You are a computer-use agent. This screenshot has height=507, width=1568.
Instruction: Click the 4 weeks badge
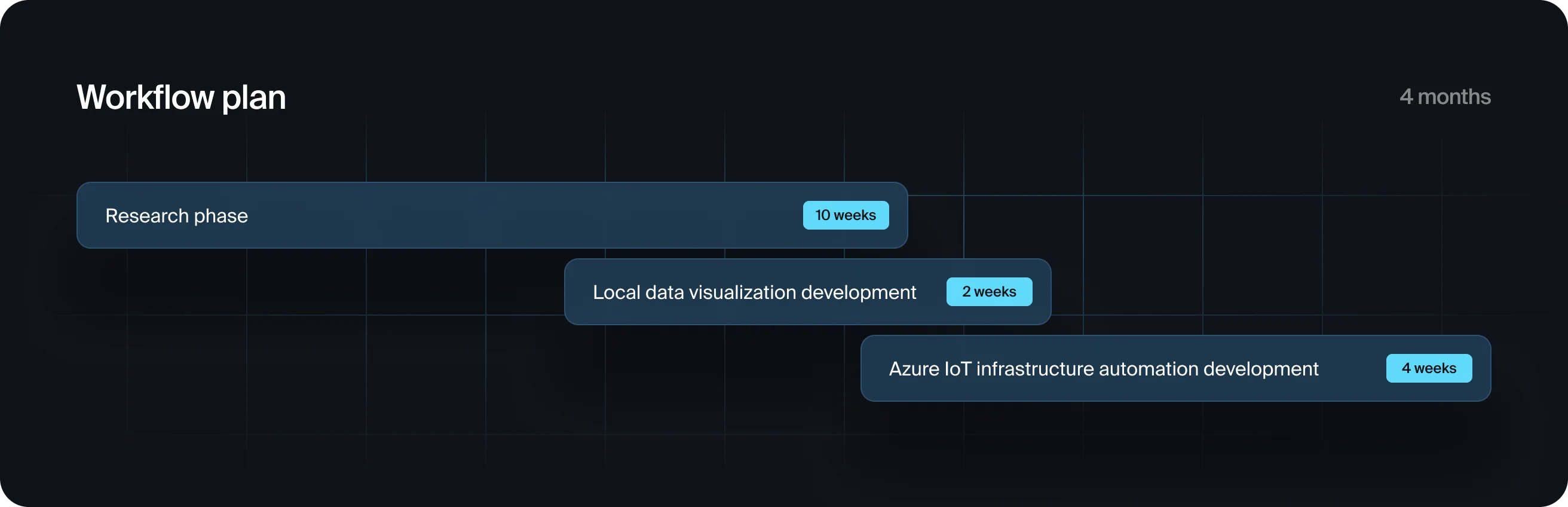1429,368
